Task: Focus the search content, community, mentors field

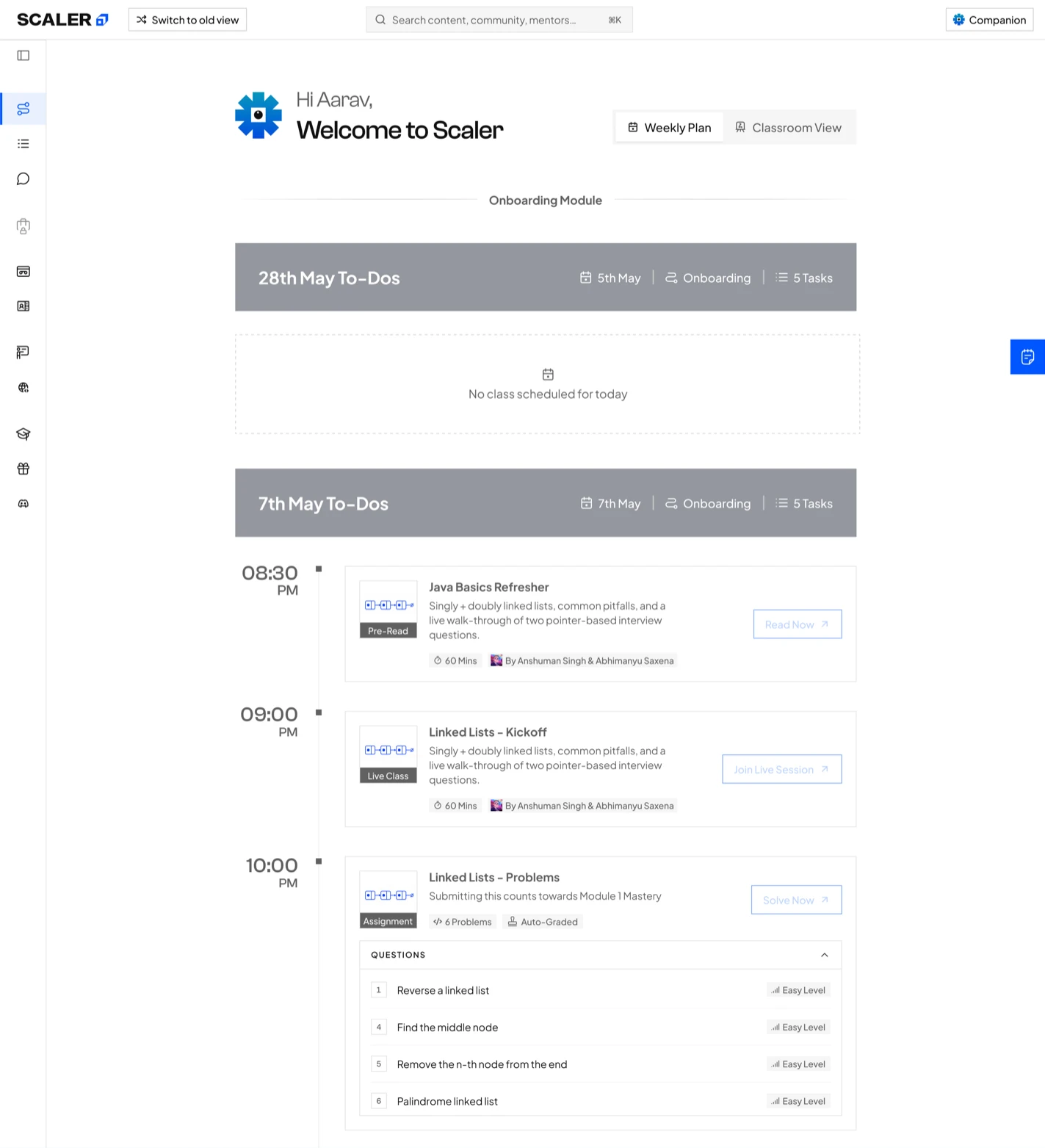Action: pos(499,20)
